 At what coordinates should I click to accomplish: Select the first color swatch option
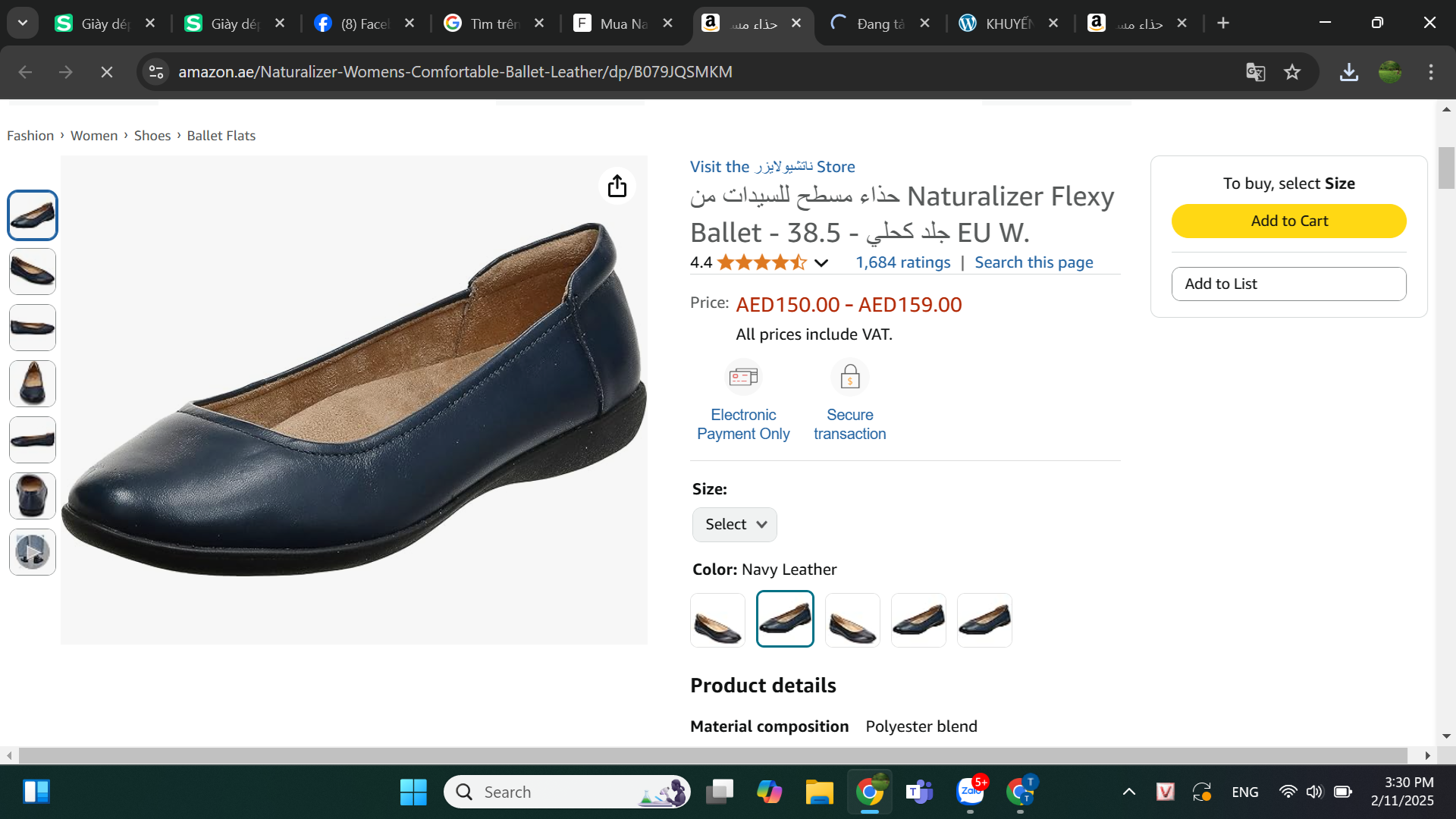click(717, 620)
